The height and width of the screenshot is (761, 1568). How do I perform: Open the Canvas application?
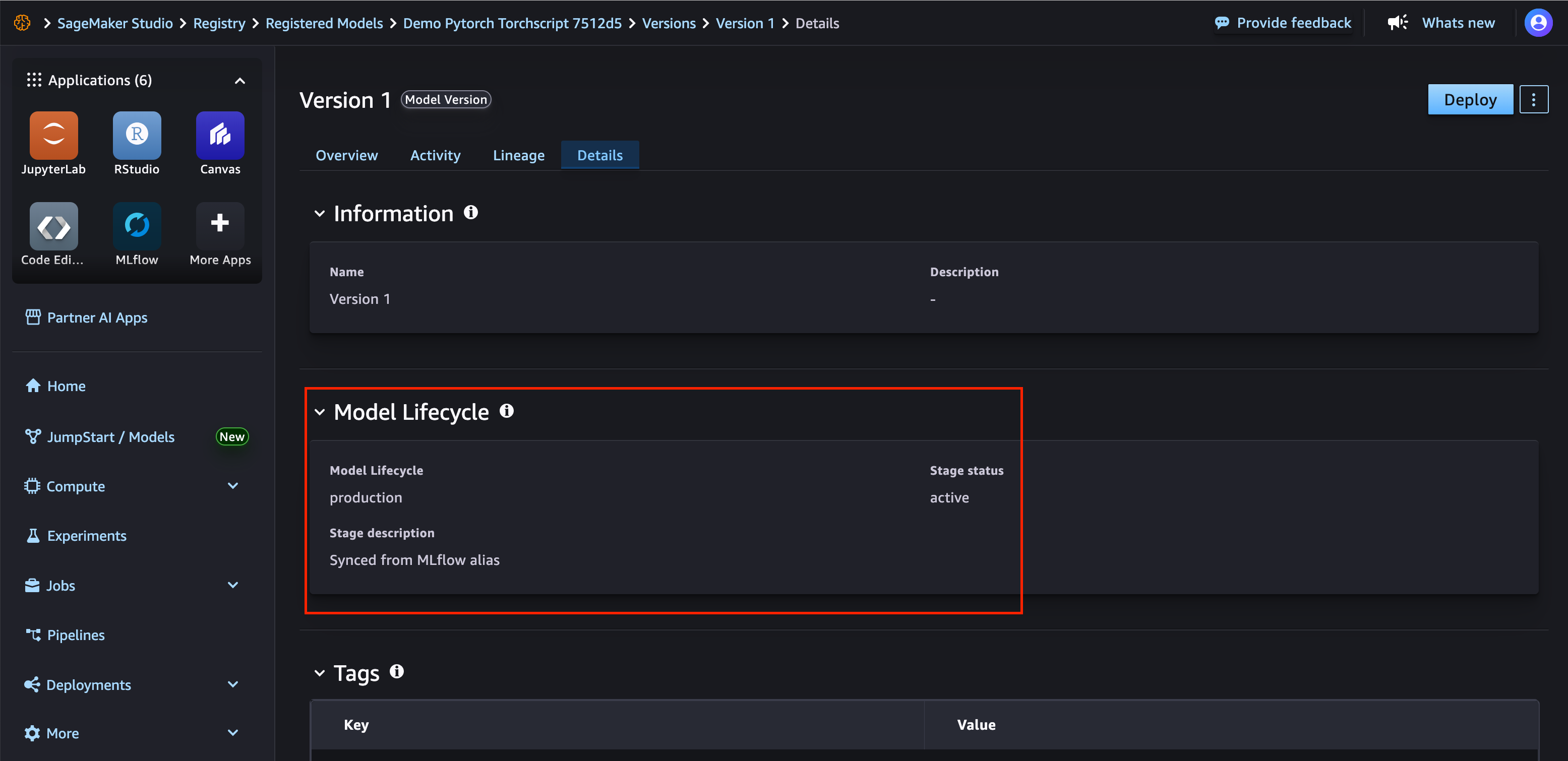click(220, 135)
